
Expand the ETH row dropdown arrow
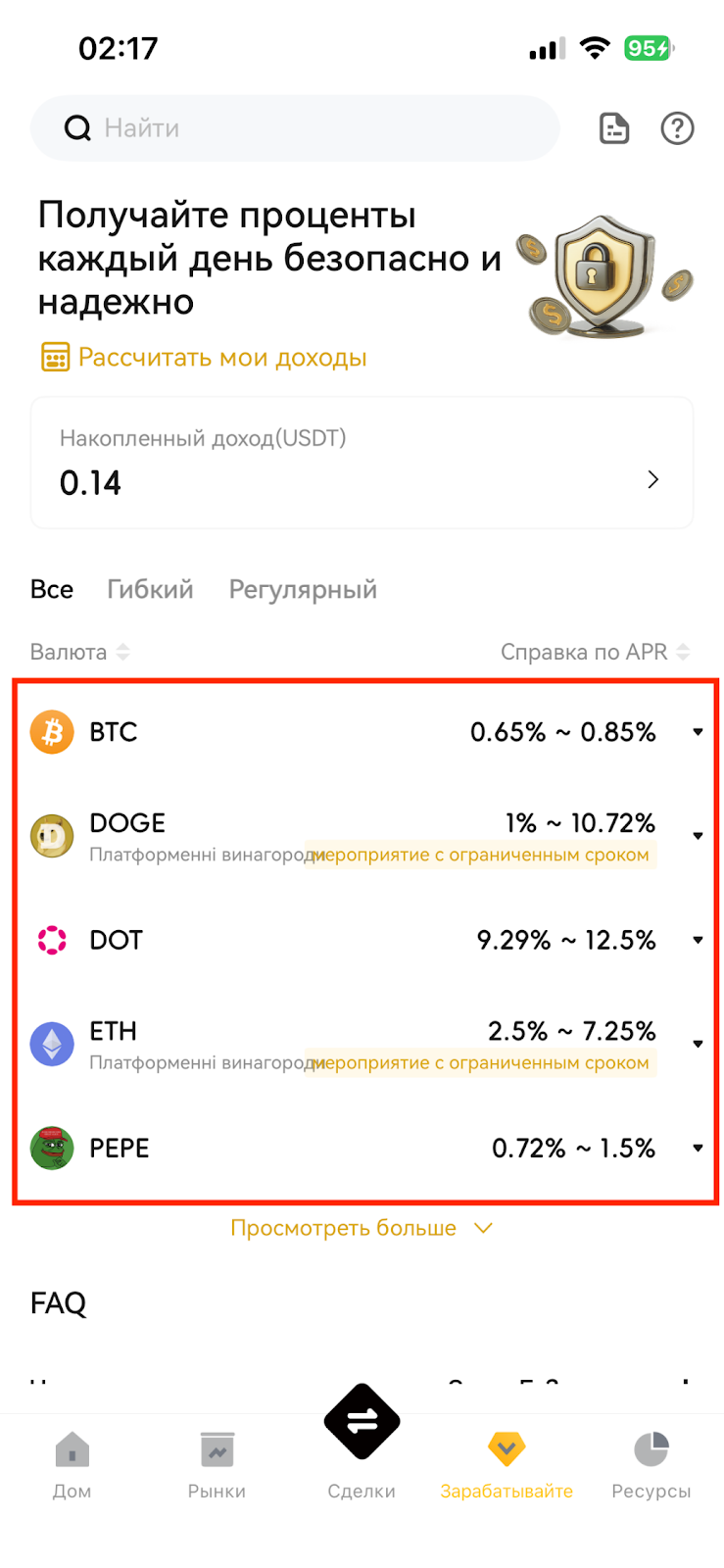pyautogui.click(x=698, y=1044)
